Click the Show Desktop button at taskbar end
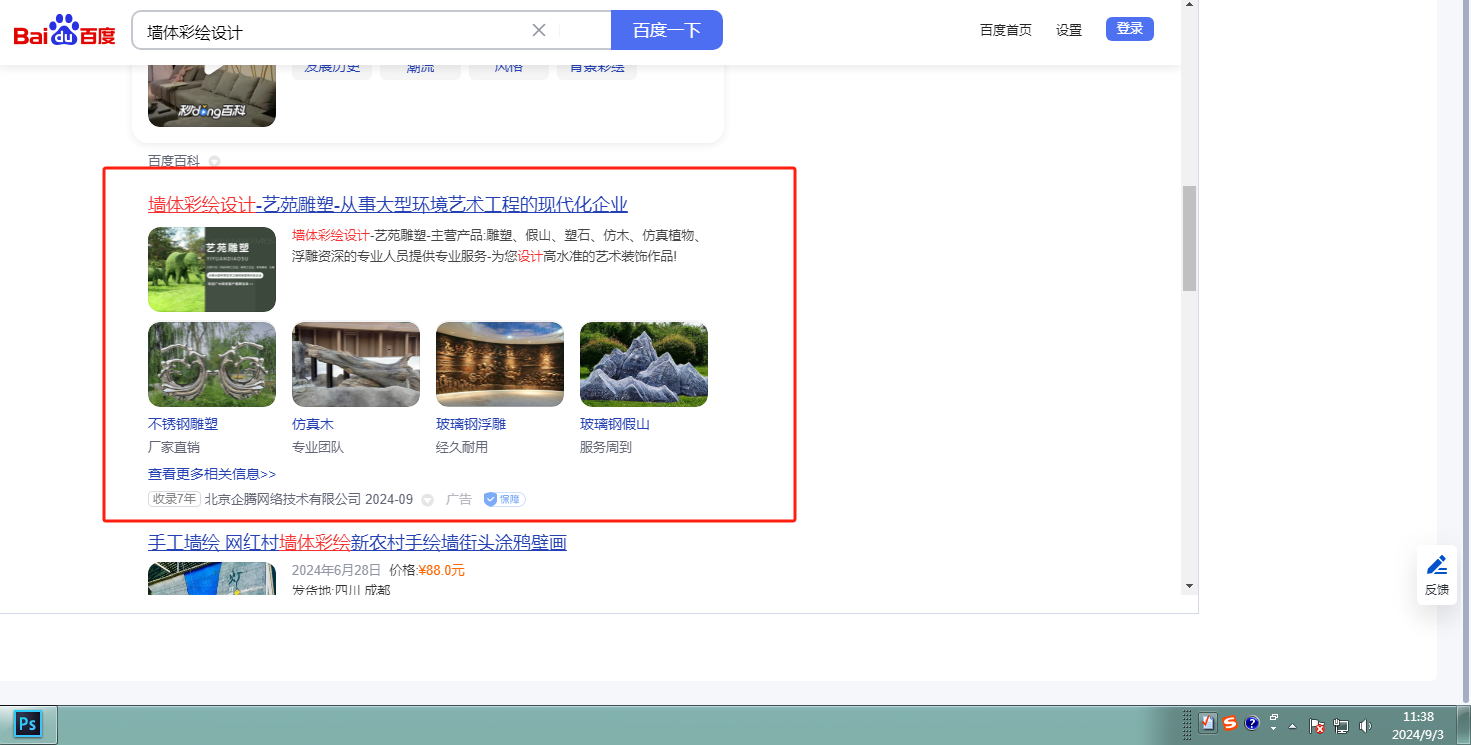Image resolution: width=1471 pixels, height=745 pixels. point(1463,725)
